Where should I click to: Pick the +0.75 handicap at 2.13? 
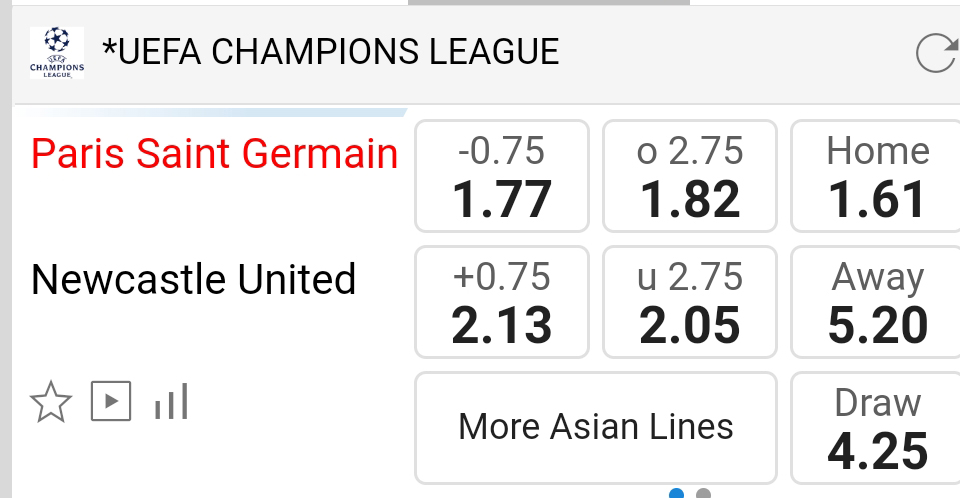[502, 301]
